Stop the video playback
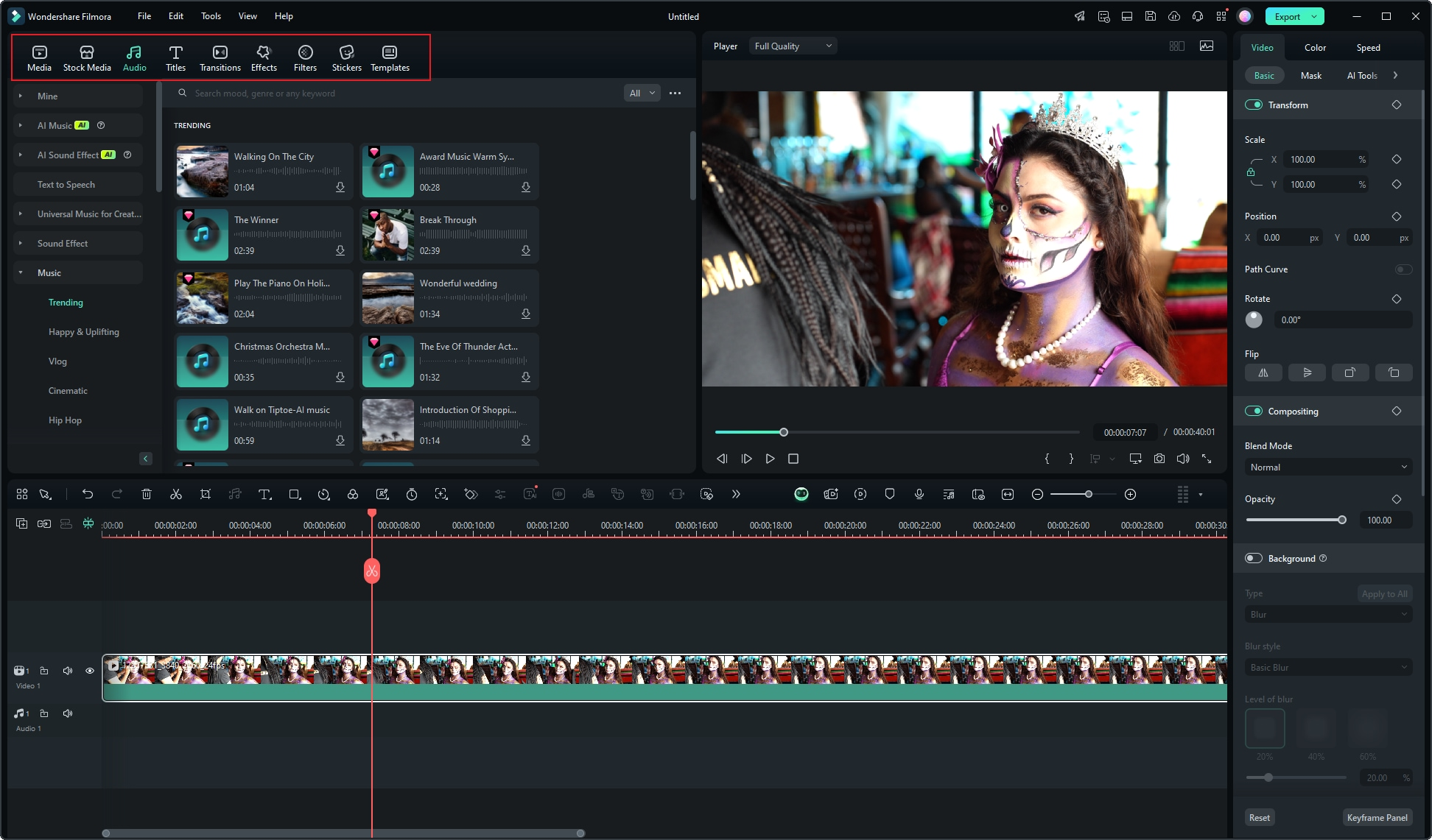The width and height of the screenshot is (1432, 840). point(793,459)
